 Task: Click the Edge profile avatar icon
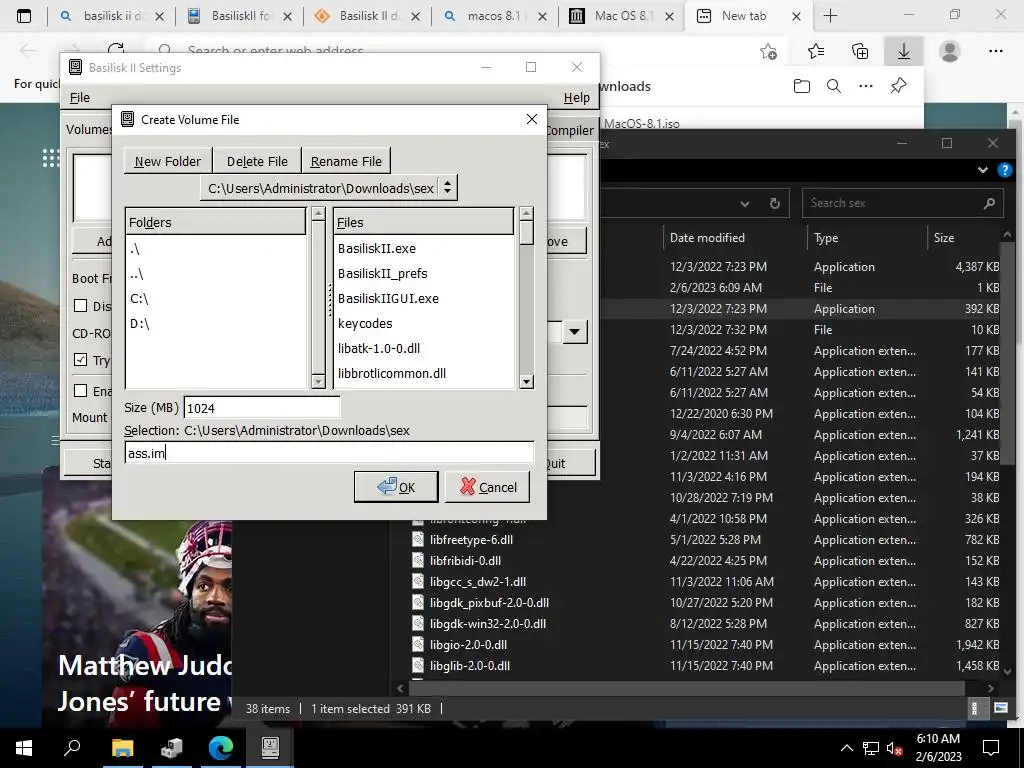[950, 51]
